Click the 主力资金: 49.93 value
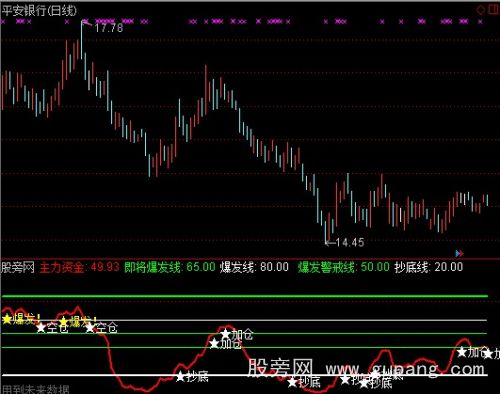The width and height of the screenshot is (500, 394). point(80,267)
